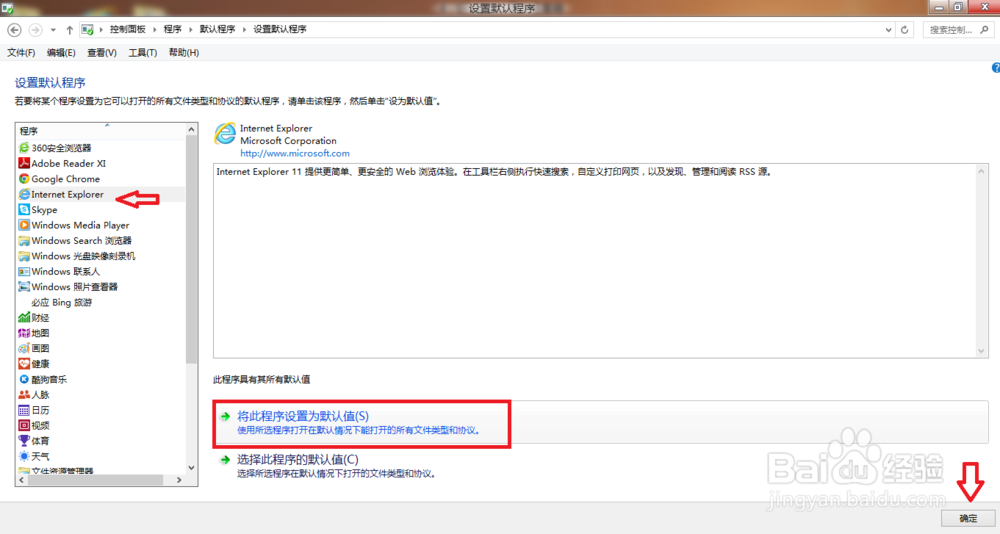Expand the breadcrumb arrow after 默认程序
The image size is (1000, 534).
click(244, 29)
